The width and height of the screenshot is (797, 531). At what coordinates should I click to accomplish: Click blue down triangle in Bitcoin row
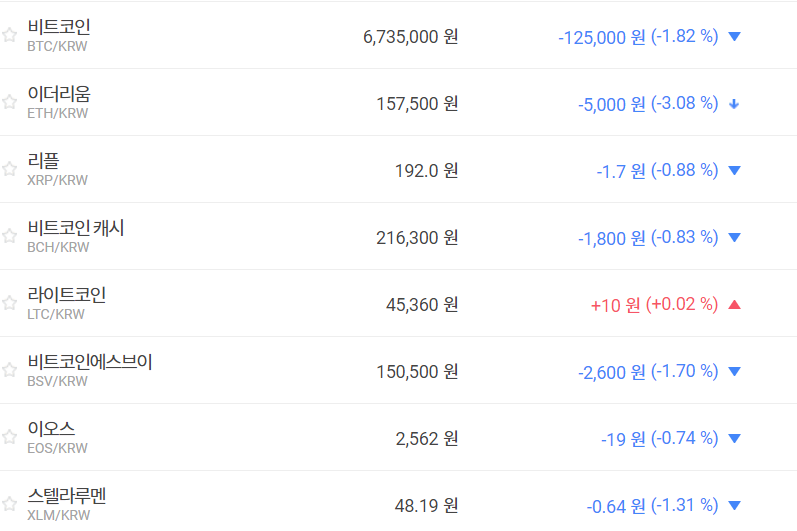[x=735, y=37]
